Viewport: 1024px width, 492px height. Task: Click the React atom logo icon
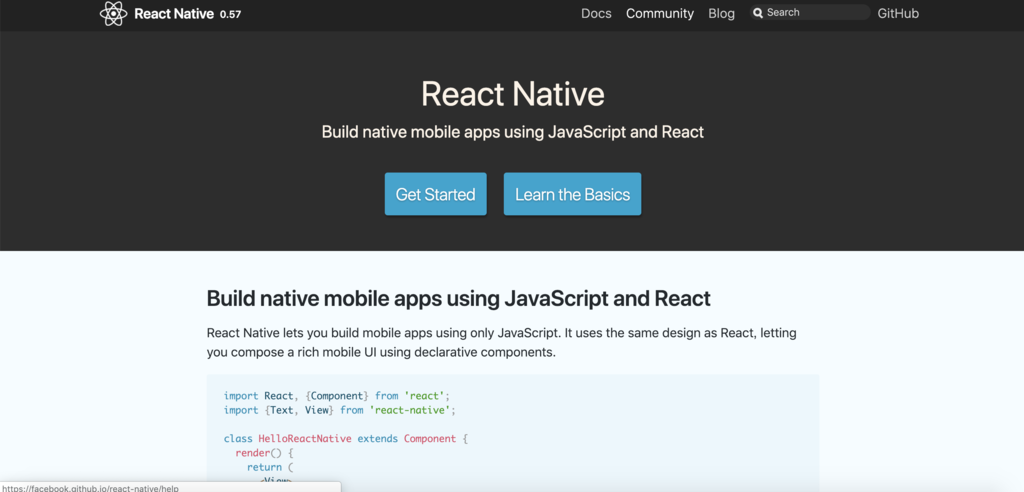(113, 13)
